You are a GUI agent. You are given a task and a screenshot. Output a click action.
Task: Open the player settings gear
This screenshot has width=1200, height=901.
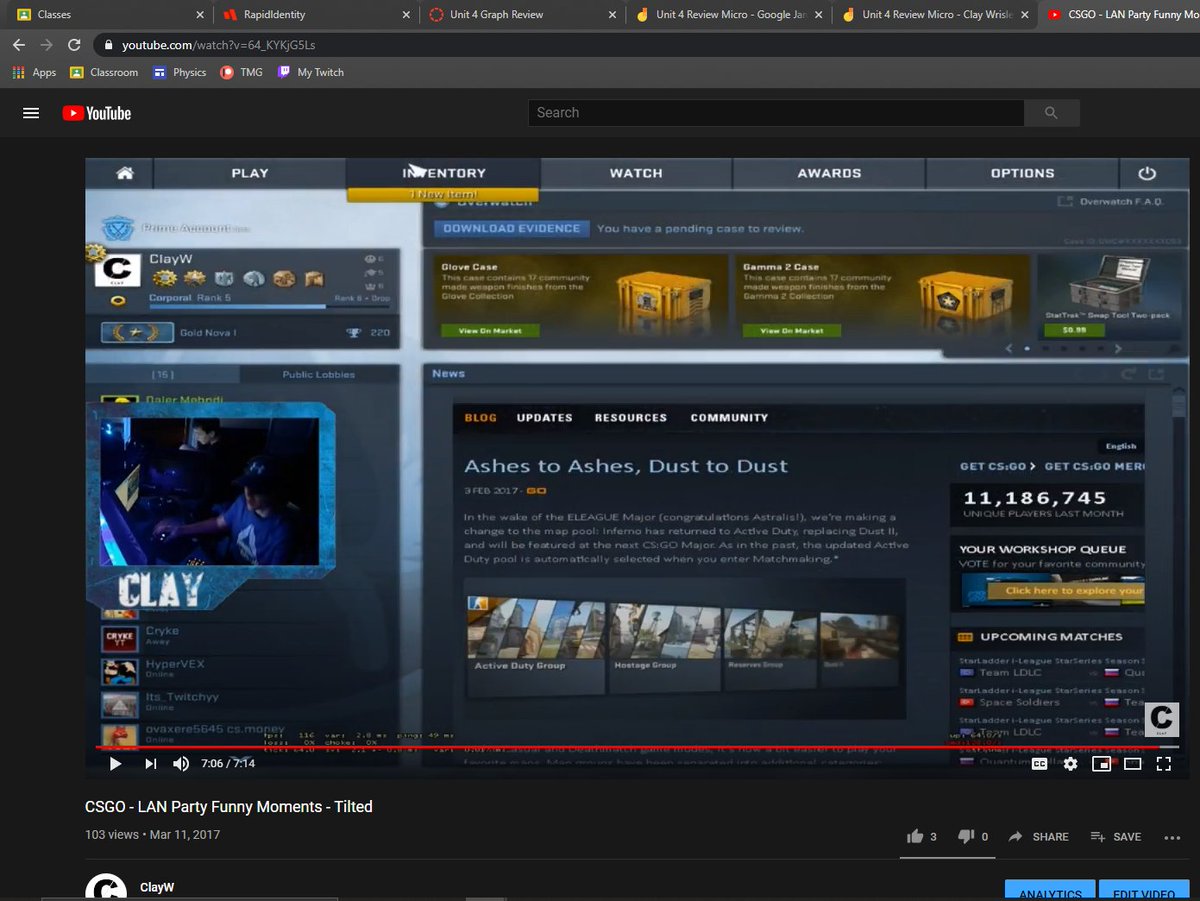[x=1071, y=764]
